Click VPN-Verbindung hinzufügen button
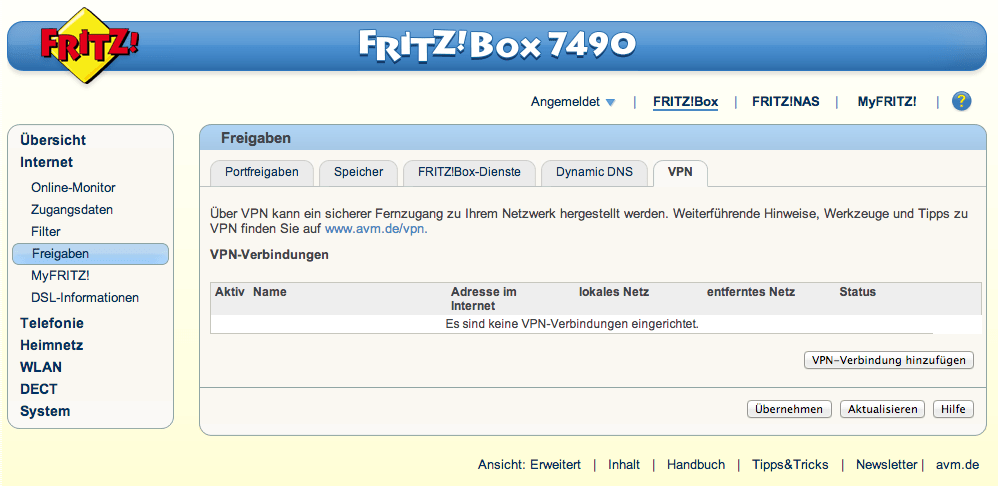 pyautogui.click(x=889, y=360)
